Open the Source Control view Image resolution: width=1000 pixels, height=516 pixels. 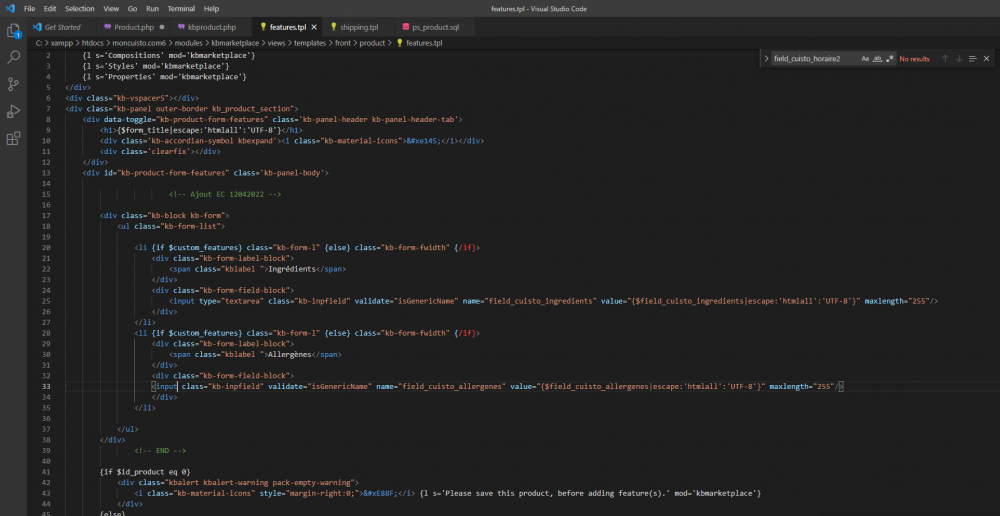(14, 84)
